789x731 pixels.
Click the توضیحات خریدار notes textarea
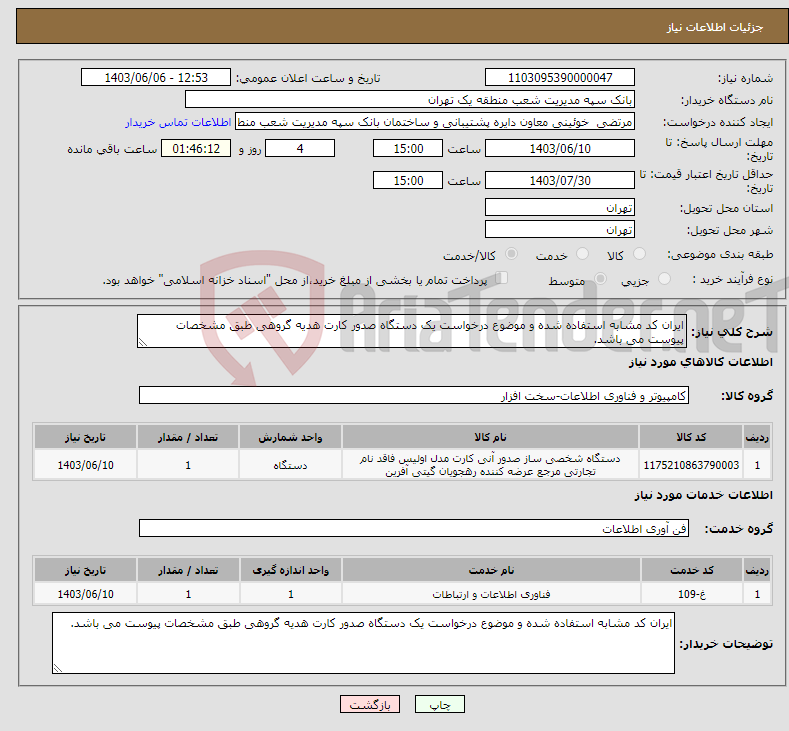(x=363, y=643)
